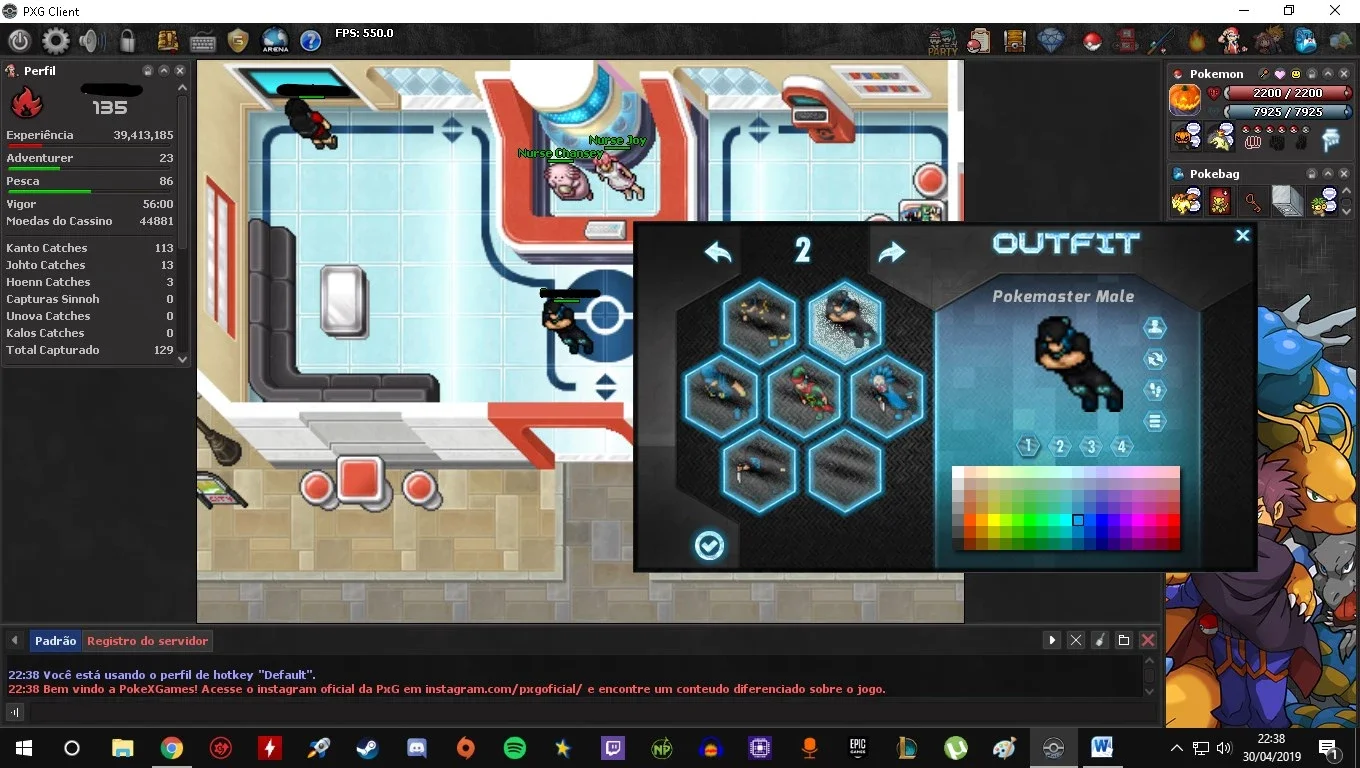Select color part 4 circle
The height and width of the screenshot is (768, 1360).
tap(1122, 446)
